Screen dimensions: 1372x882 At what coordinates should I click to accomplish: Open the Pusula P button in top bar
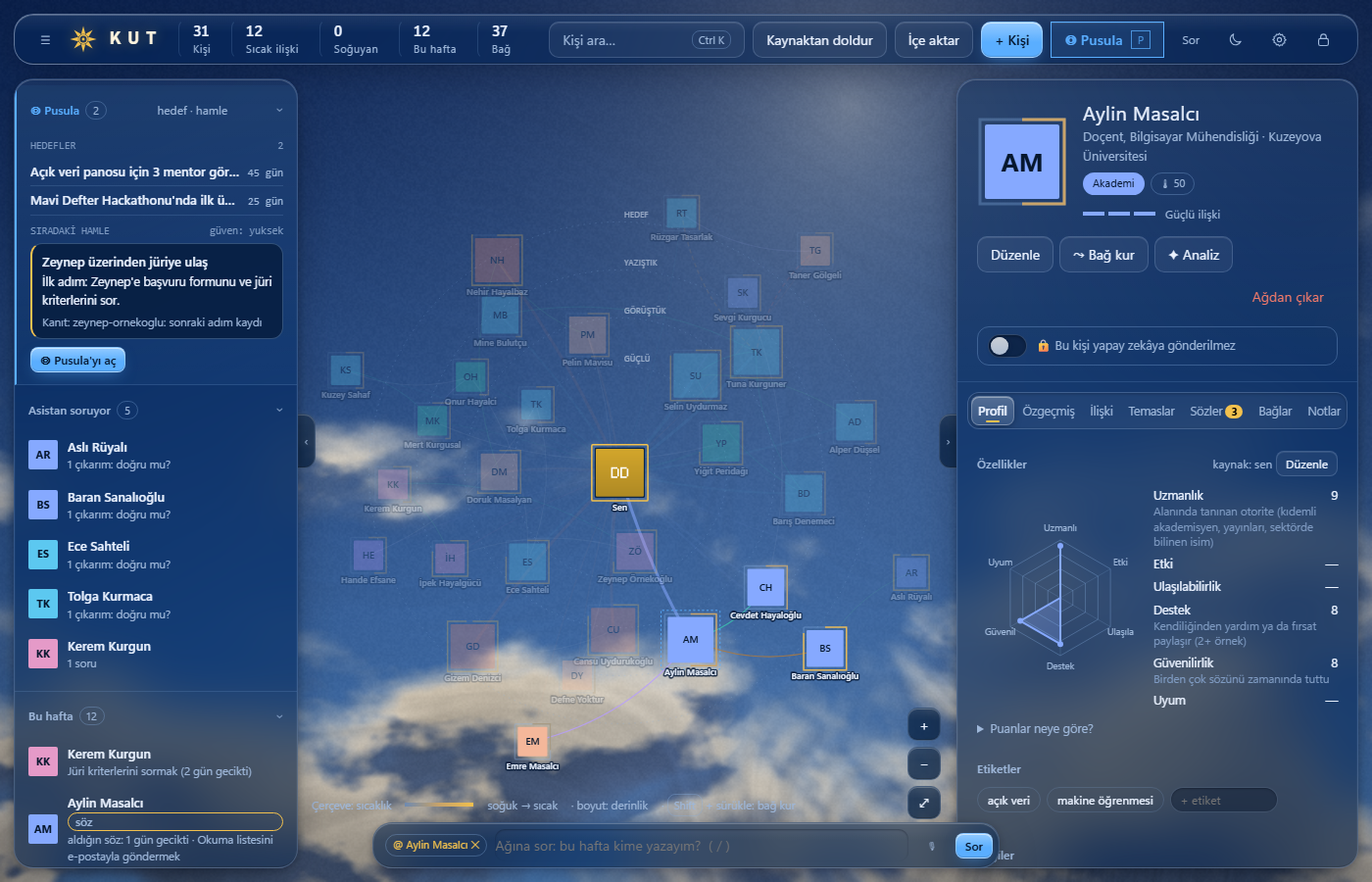[x=1107, y=40]
